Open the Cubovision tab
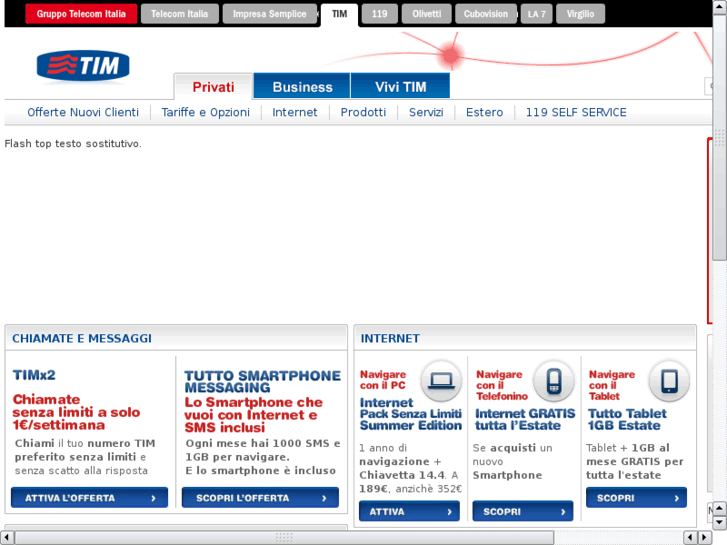The width and height of the screenshot is (727, 545). (485, 14)
